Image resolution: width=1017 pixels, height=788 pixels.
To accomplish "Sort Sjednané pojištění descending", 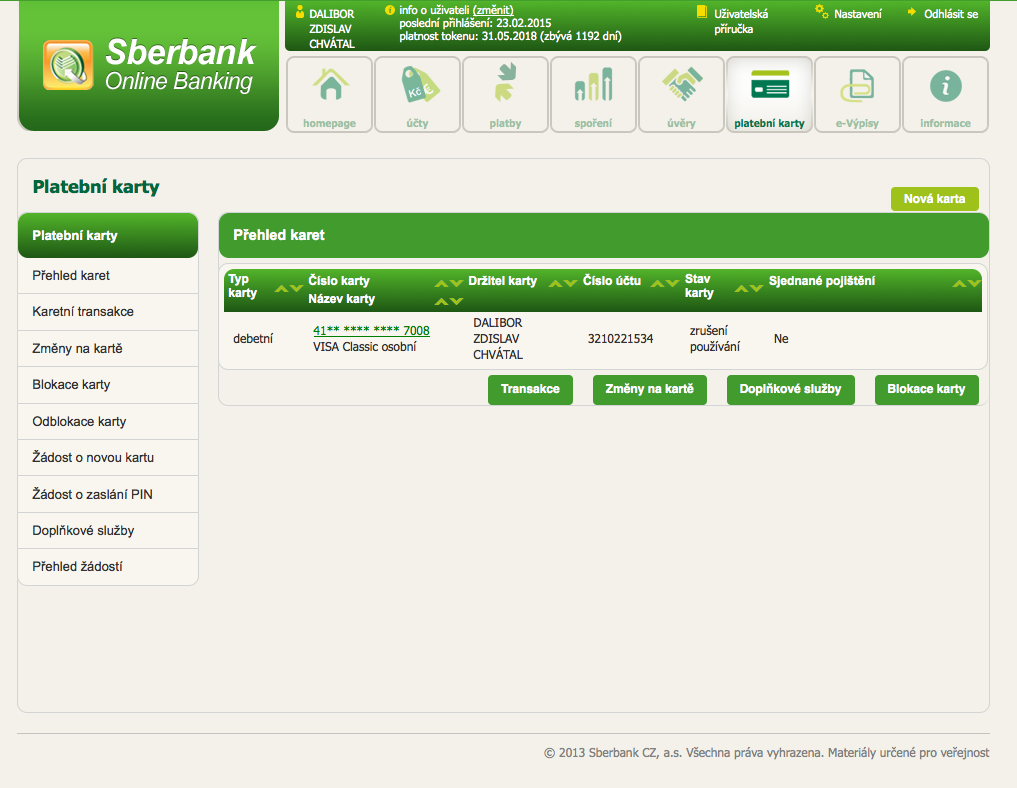I will (974, 283).
